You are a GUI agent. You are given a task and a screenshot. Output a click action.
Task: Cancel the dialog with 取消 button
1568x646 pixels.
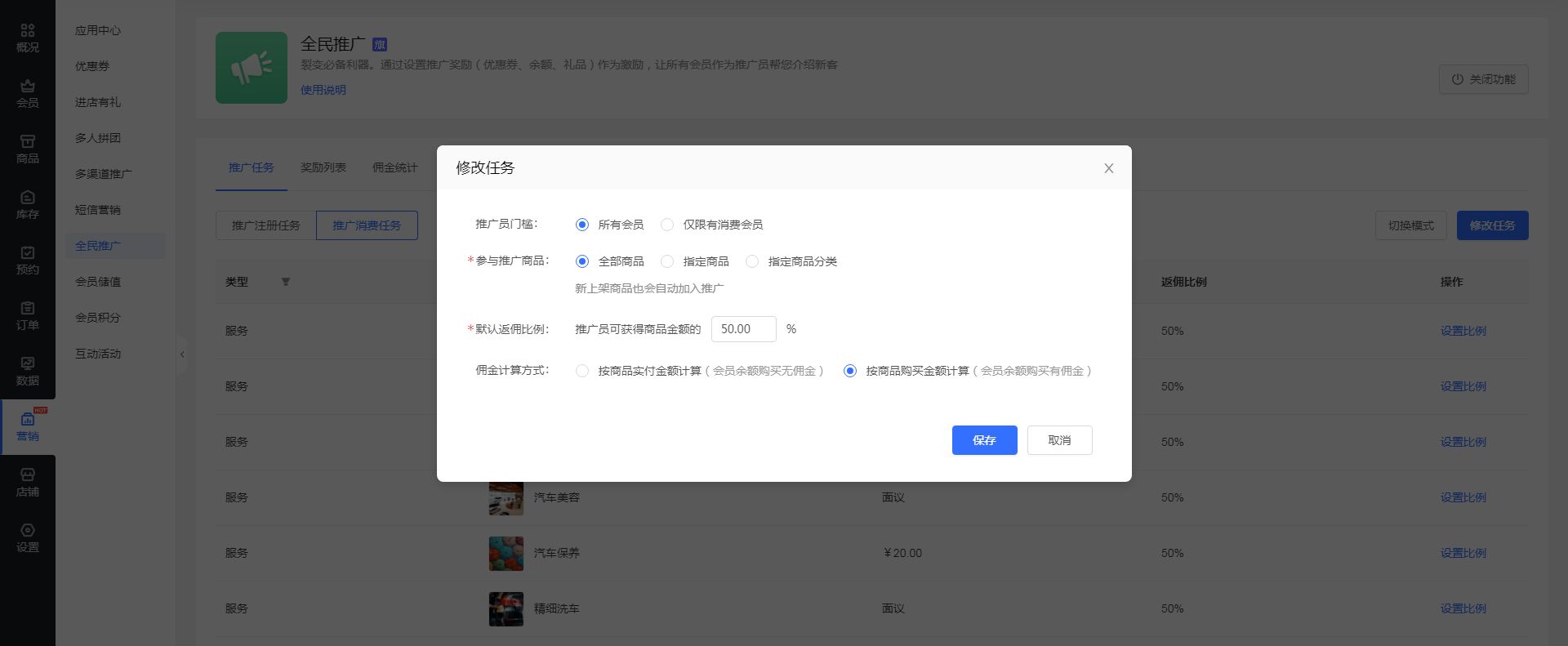click(x=1060, y=440)
